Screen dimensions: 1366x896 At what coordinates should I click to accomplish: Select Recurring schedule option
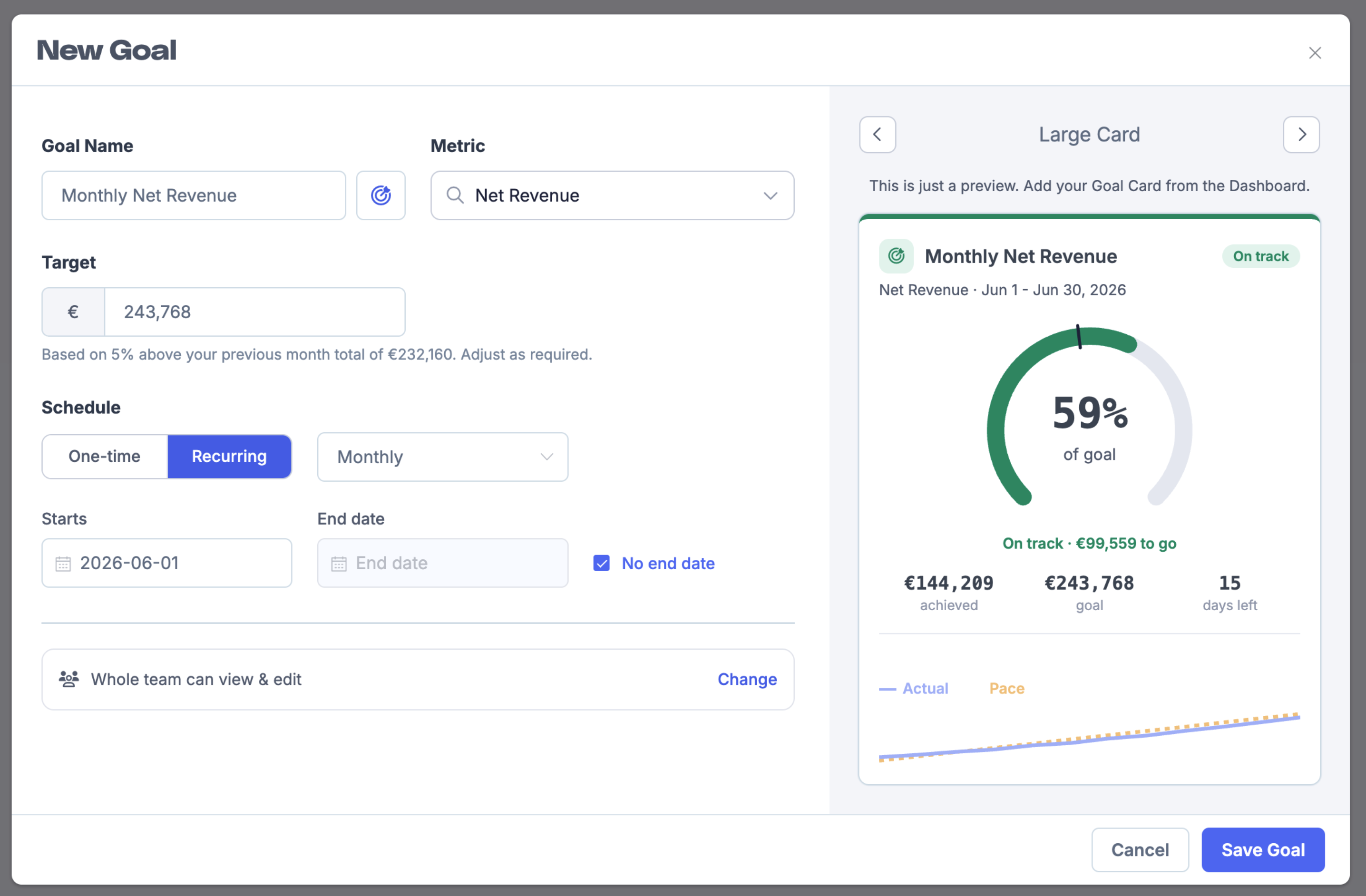coord(229,457)
